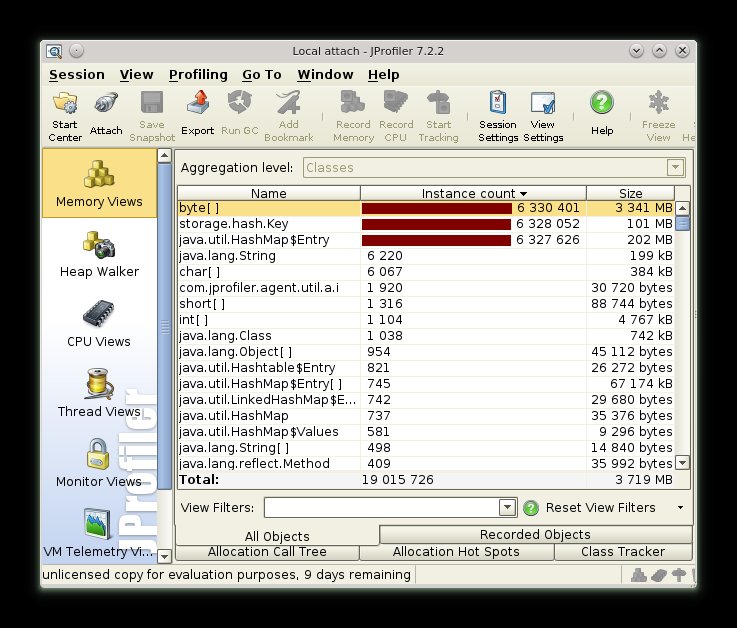737x628 pixels.
Task: Expand the options arrow beside Reset View Filters
Action: pos(680,508)
